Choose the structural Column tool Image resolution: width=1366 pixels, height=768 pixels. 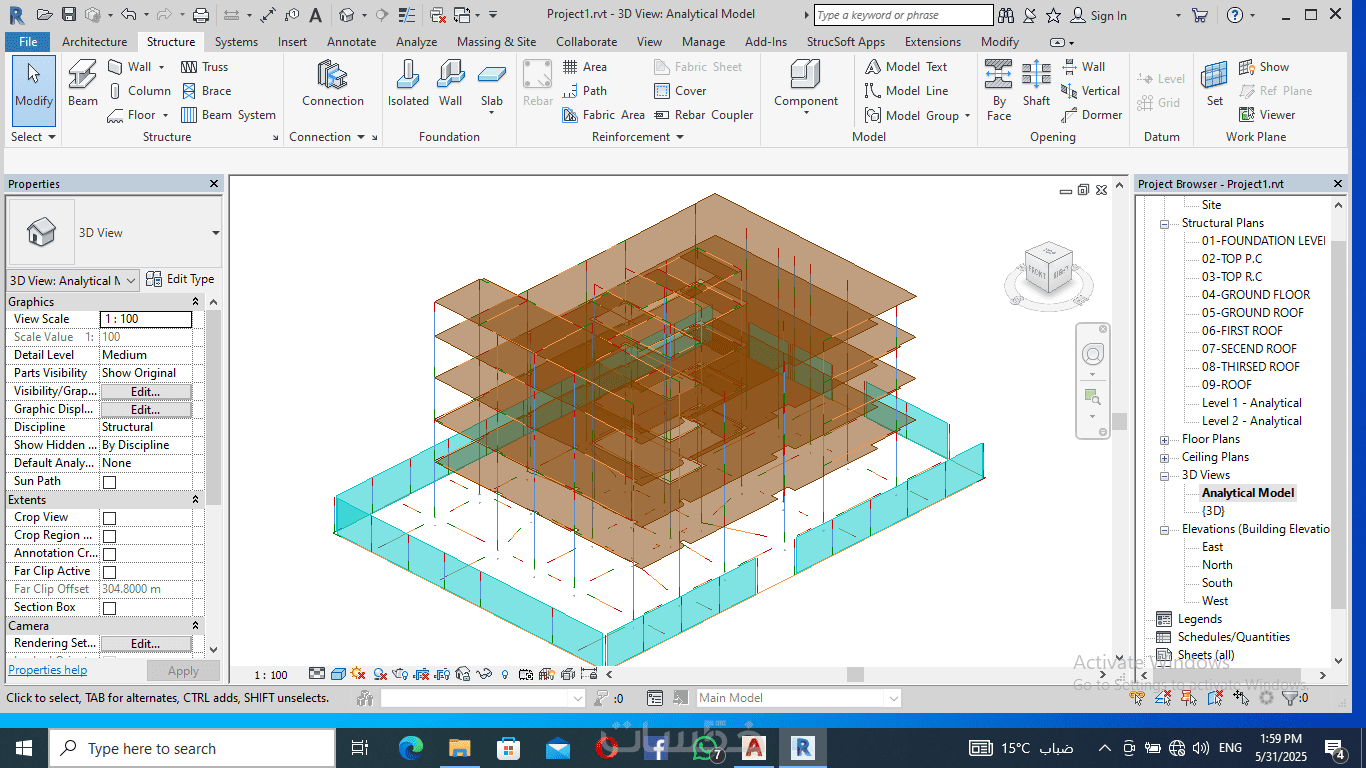(x=139, y=91)
